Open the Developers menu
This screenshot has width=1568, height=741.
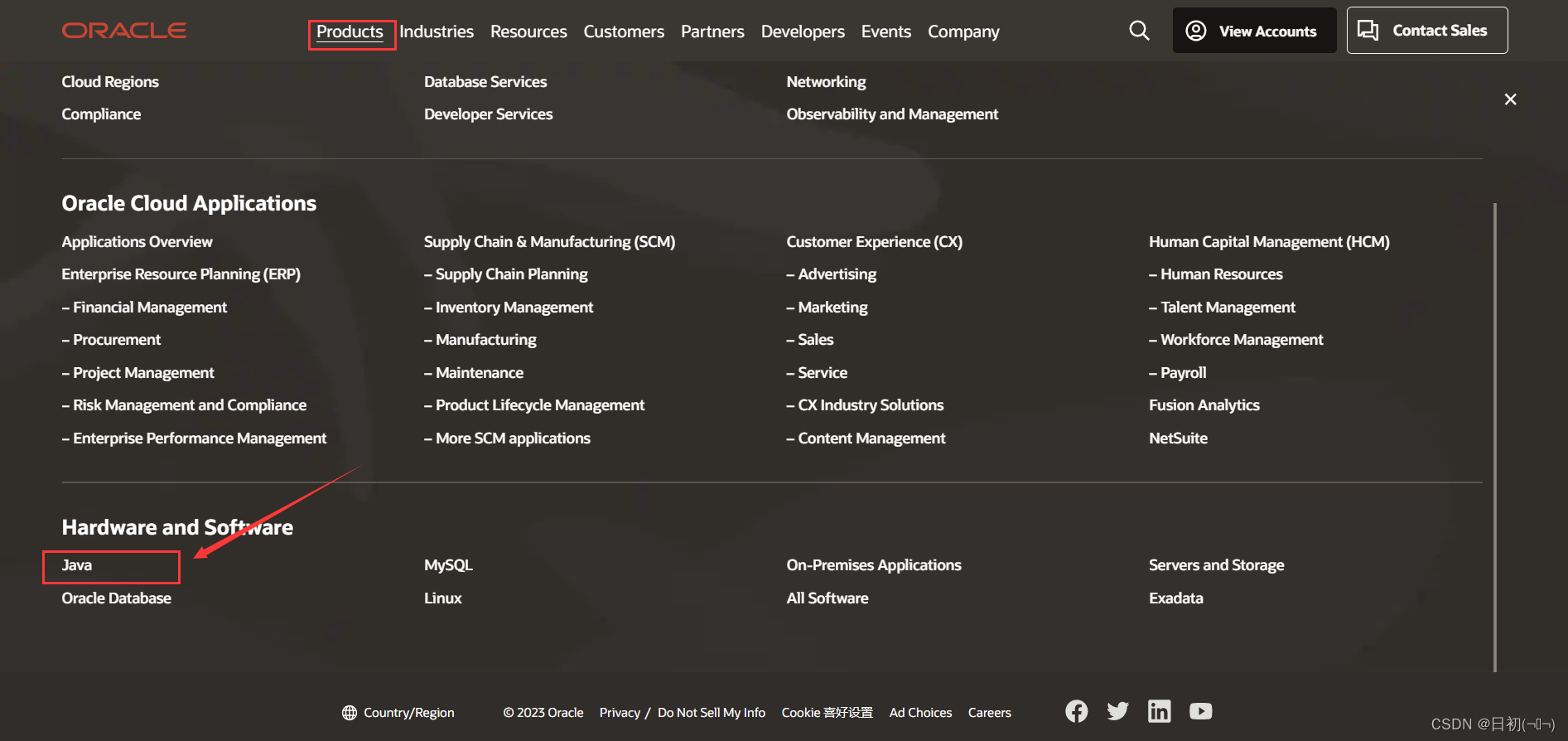point(803,31)
